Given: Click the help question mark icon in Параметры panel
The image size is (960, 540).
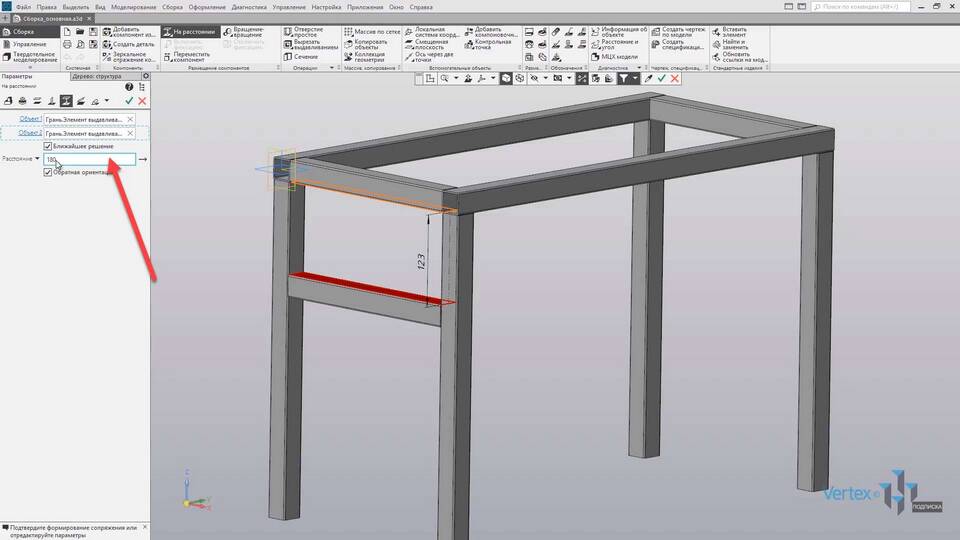Looking at the screenshot, I should click(x=129, y=88).
